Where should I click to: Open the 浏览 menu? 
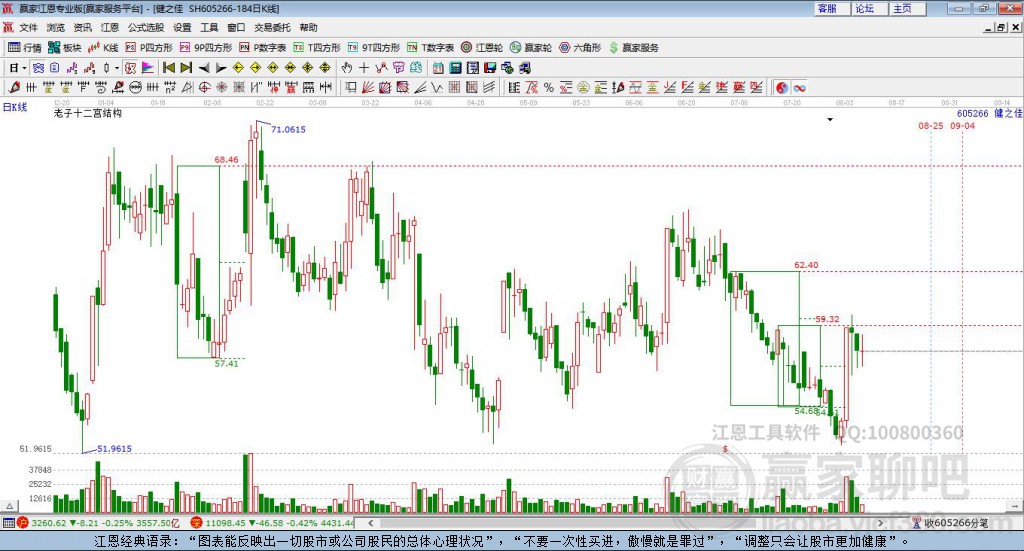[x=56, y=27]
